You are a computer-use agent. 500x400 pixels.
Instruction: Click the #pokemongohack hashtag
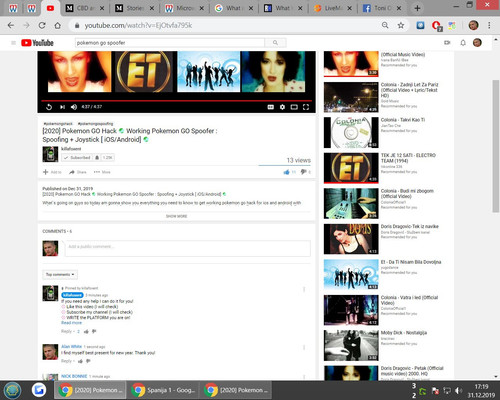[58, 124]
